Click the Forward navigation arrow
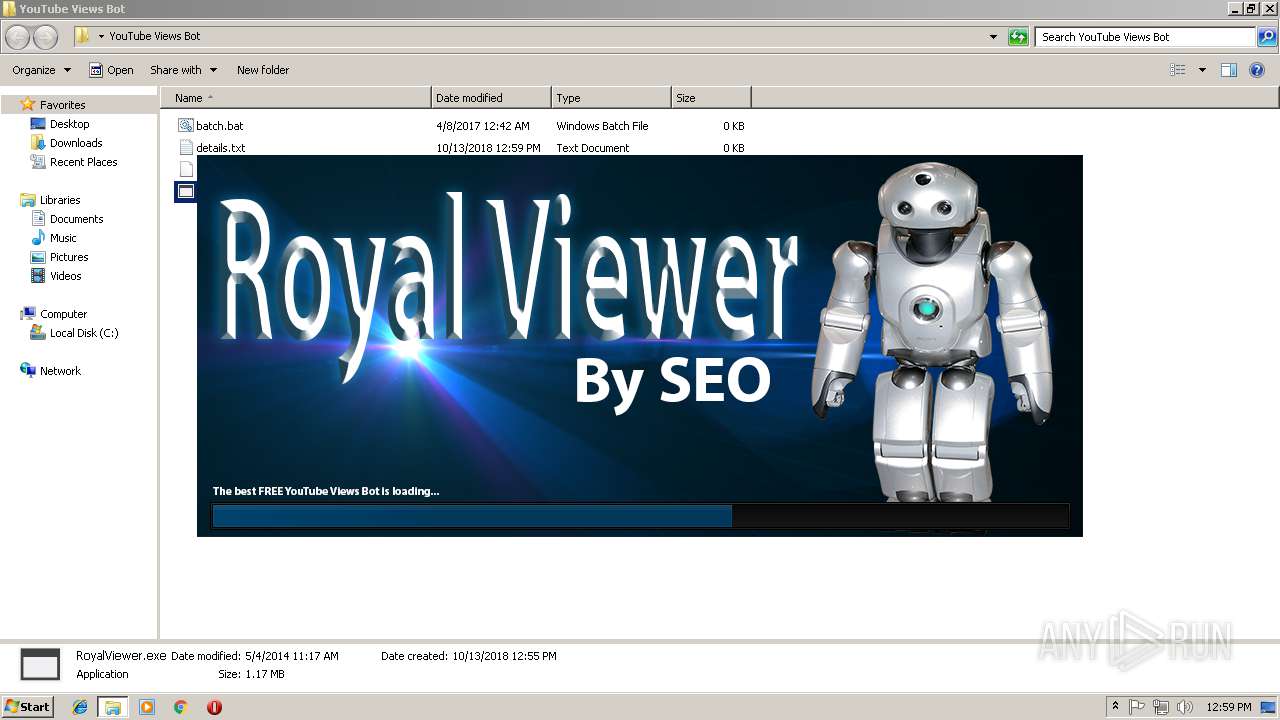The height and width of the screenshot is (720, 1280). (x=45, y=37)
